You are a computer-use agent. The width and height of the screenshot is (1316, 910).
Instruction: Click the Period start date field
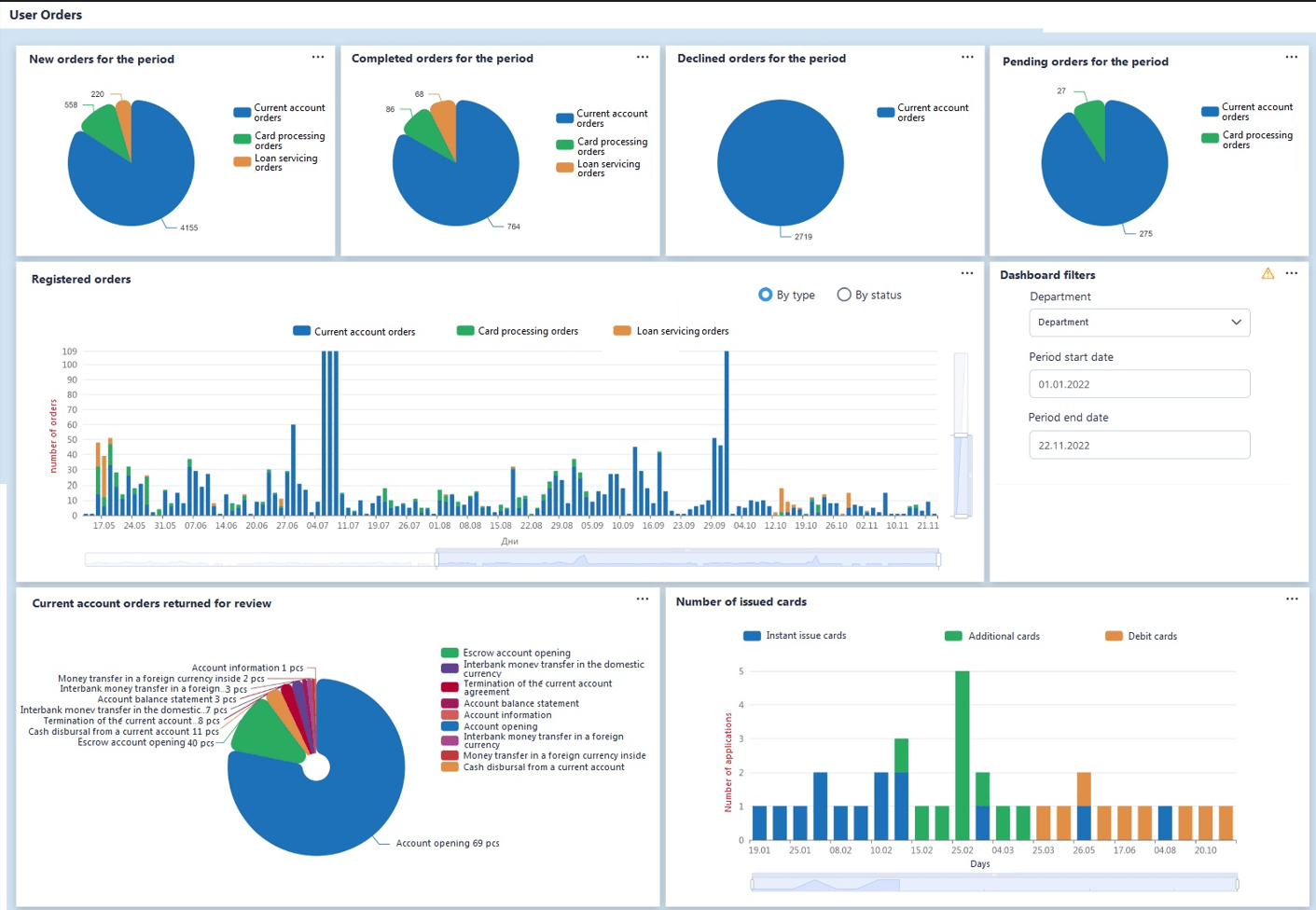coord(1139,384)
